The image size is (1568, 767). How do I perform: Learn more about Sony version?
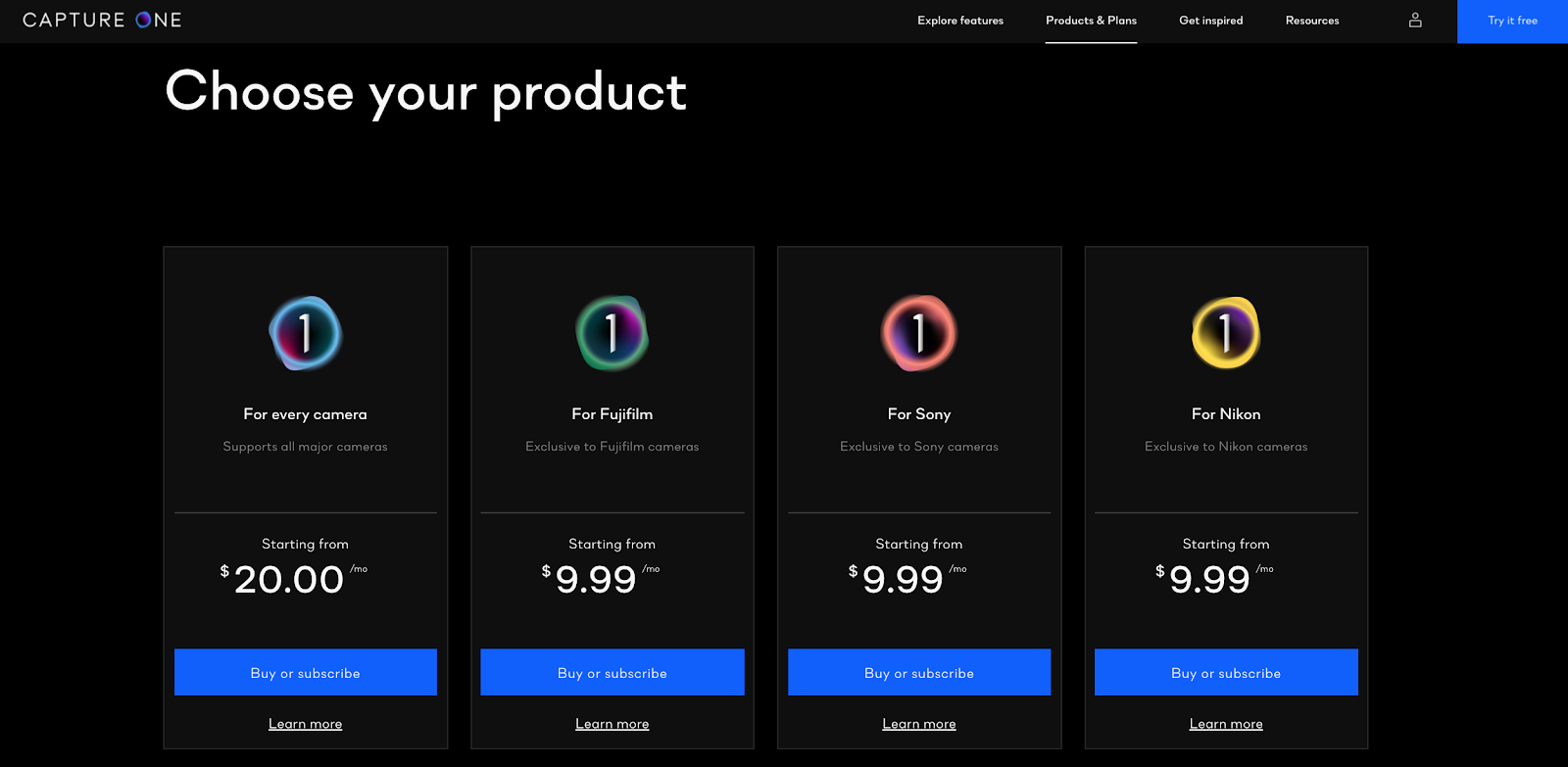[x=919, y=724]
